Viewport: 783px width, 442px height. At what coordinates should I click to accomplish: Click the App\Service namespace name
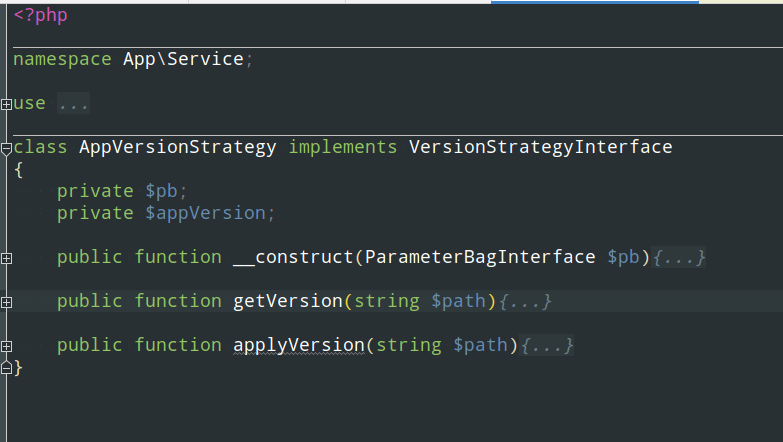coord(183,59)
